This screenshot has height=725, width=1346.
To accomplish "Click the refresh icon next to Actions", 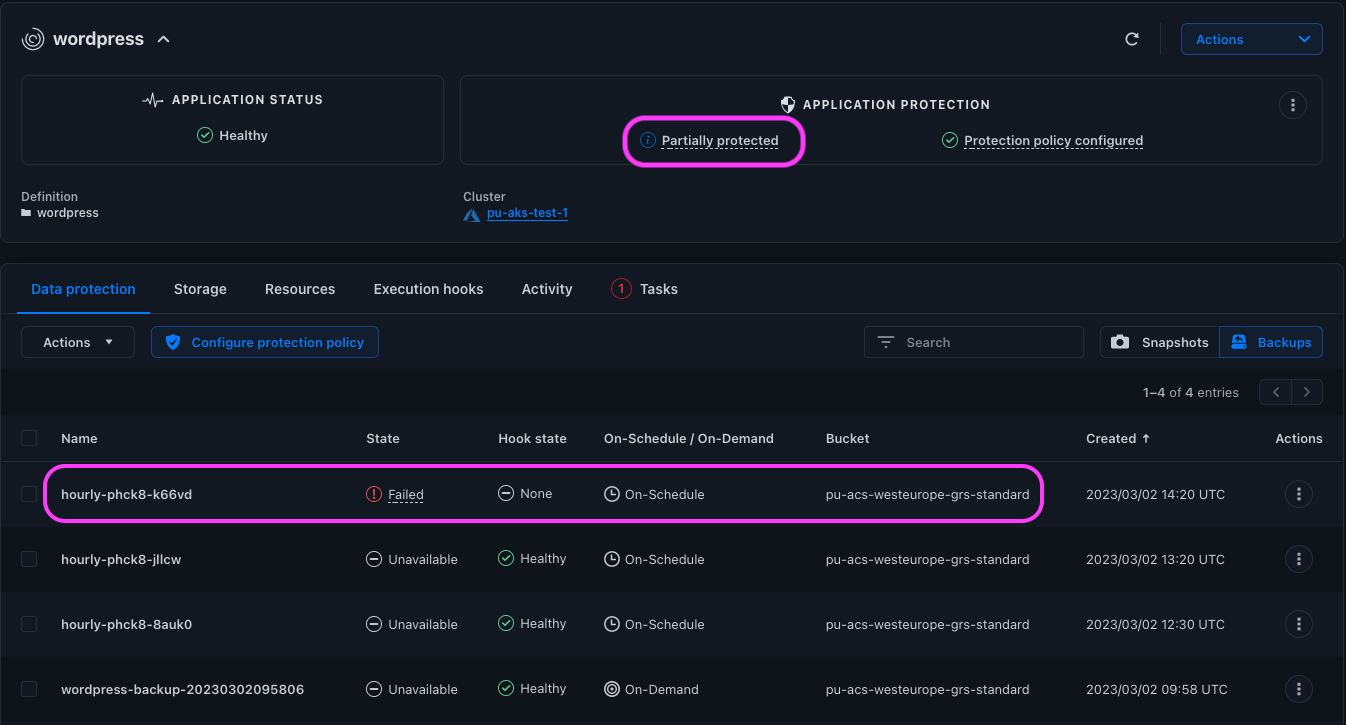I will pyautogui.click(x=1132, y=39).
